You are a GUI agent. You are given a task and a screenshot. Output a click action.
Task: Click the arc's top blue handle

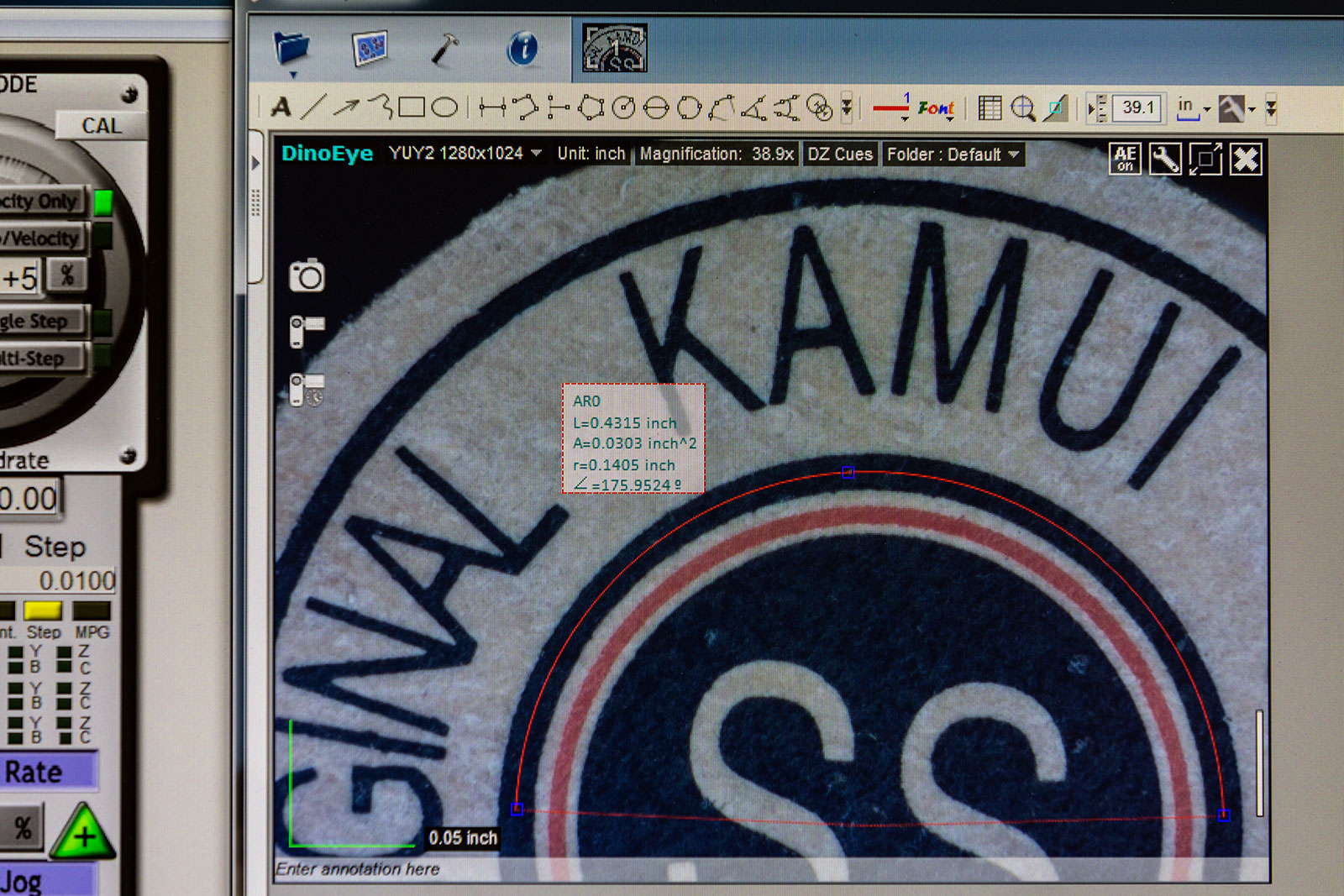click(848, 473)
